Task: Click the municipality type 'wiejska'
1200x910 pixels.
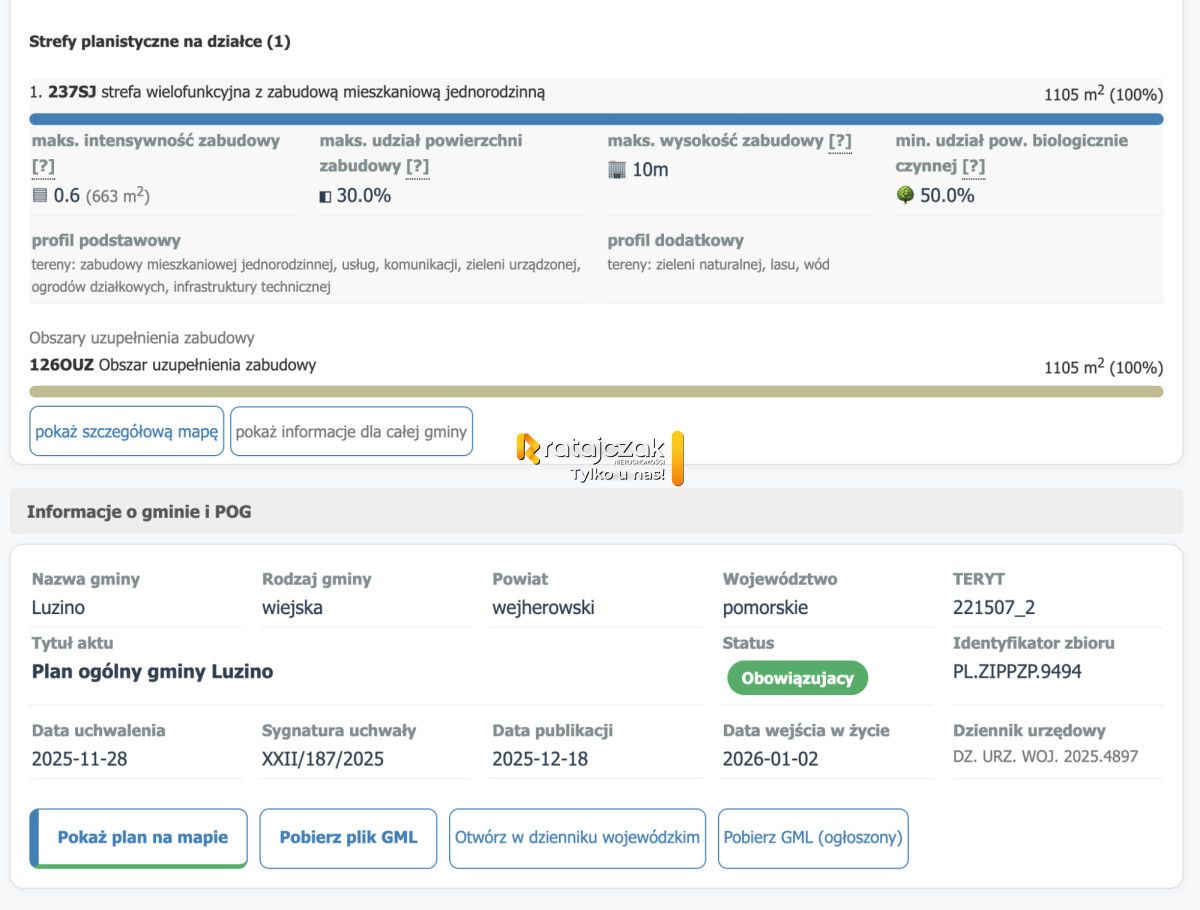Action: 292,607
